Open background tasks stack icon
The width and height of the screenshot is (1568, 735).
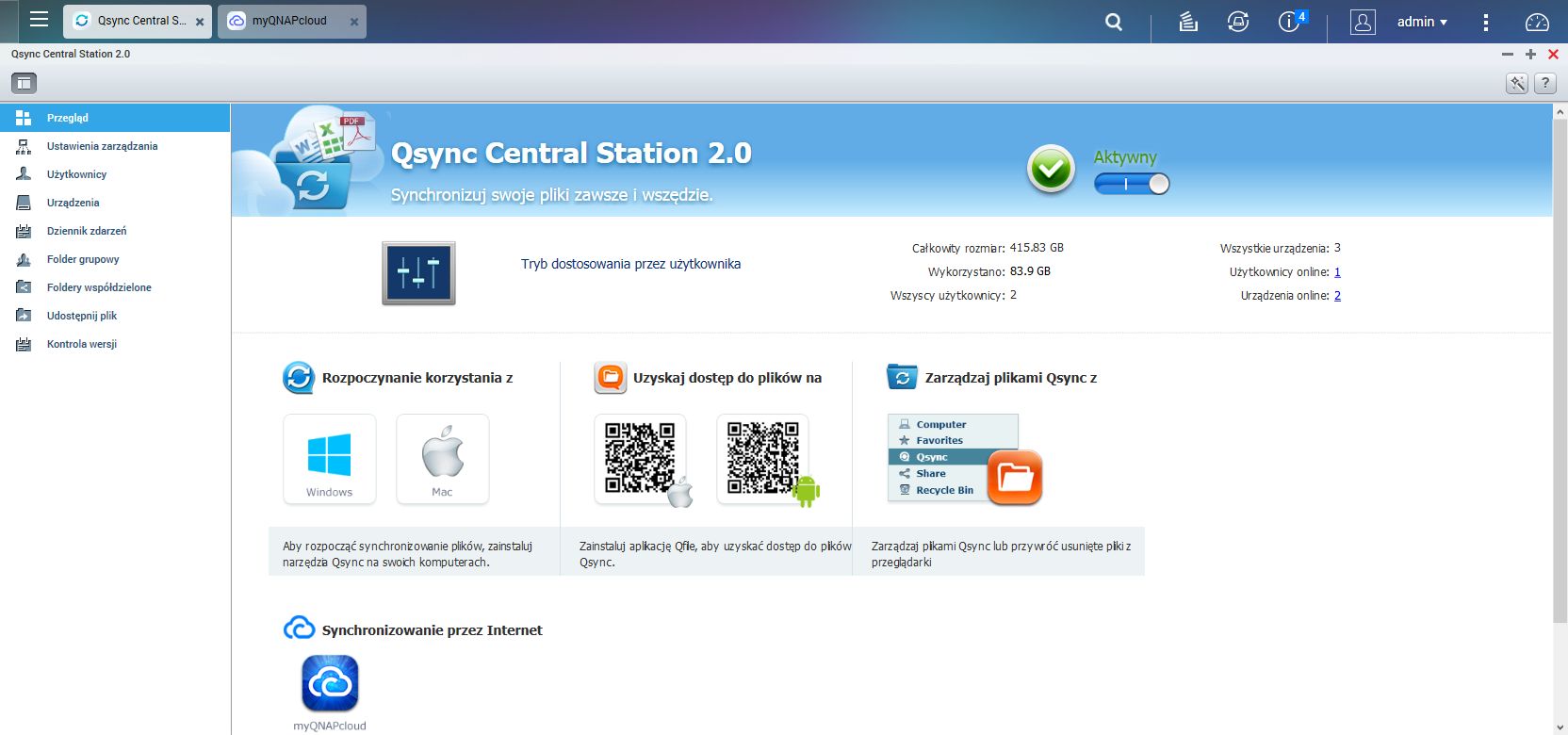click(x=1188, y=22)
